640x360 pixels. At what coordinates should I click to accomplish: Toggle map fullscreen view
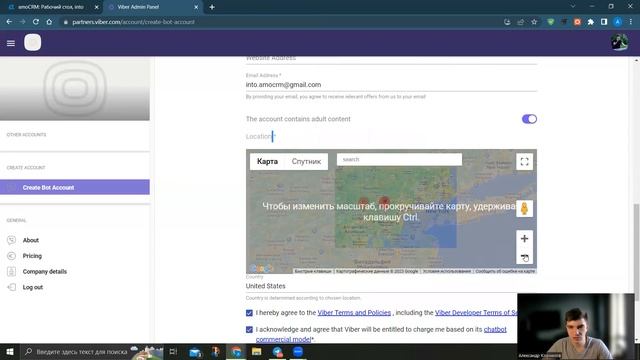524,162
